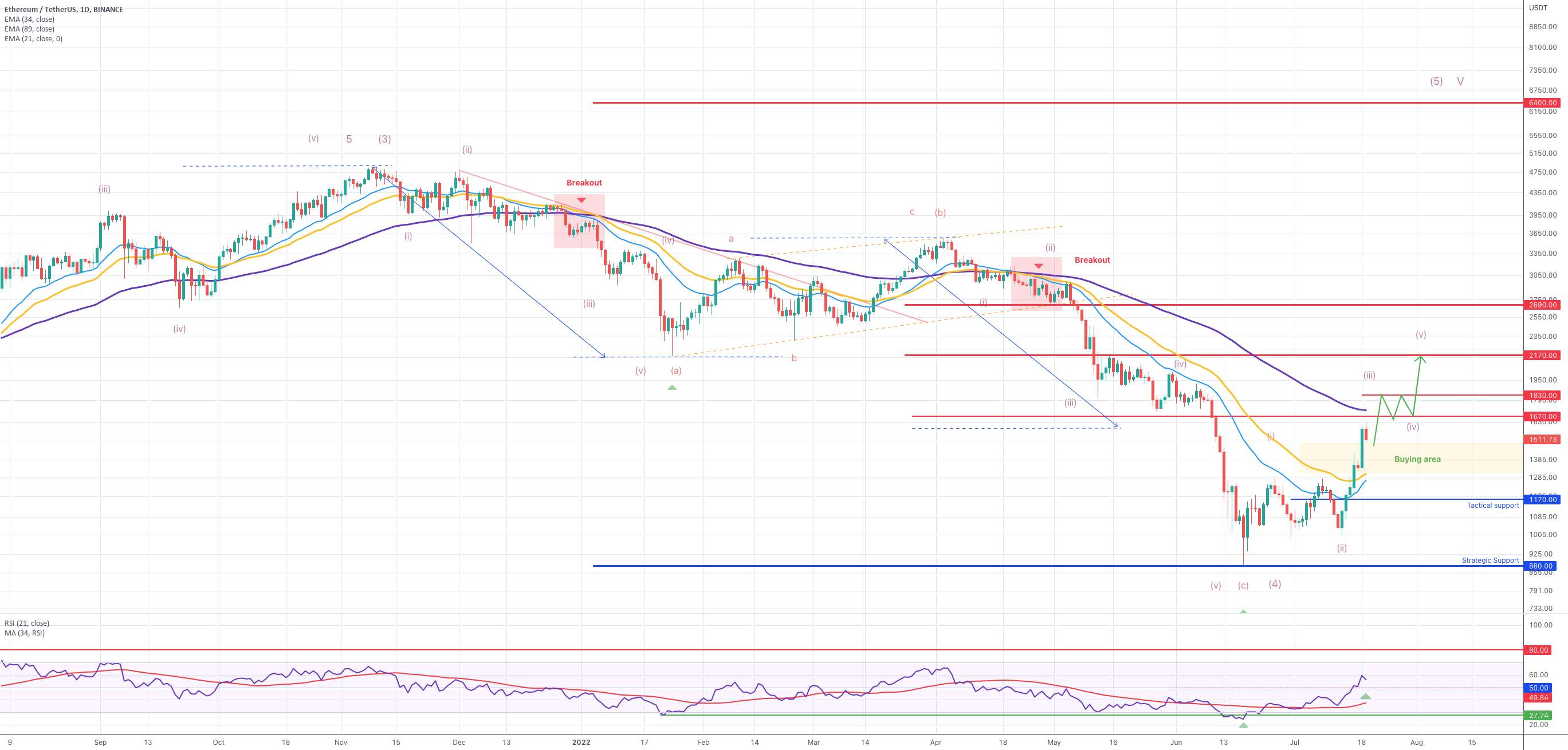1568x750 pixels.
Task: Select the 'Buying area' text annotation
Action: click(1417, 459)
